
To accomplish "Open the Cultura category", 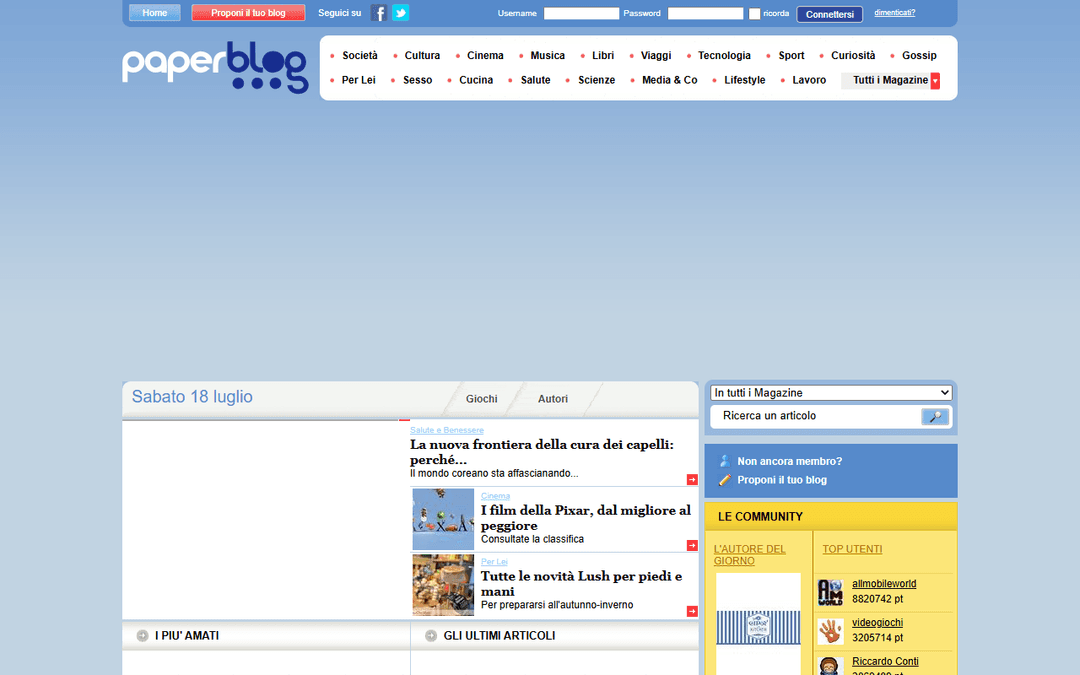I will click(x=422, y=56).
